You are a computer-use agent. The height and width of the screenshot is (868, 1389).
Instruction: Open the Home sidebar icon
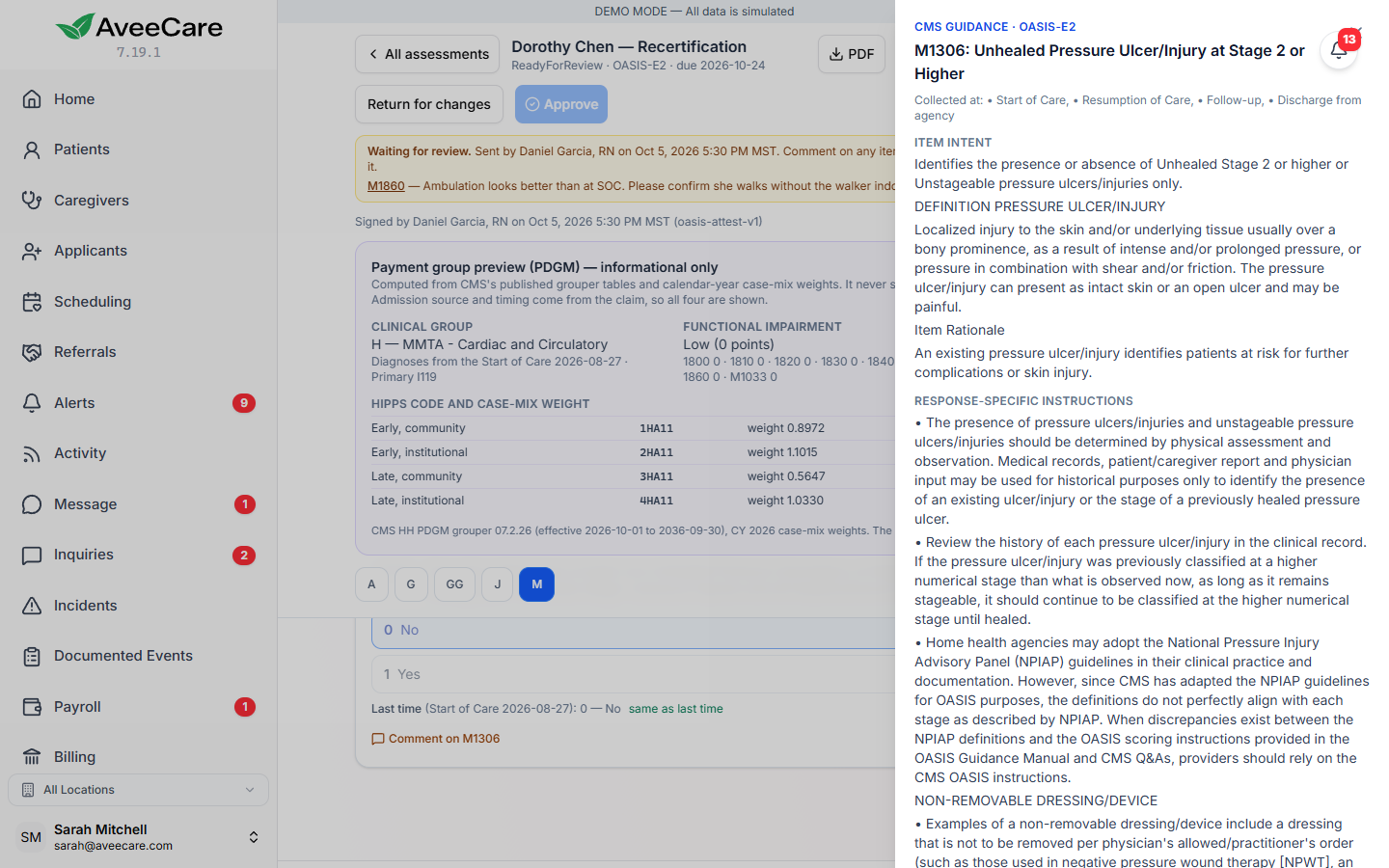tap(32, 99)
